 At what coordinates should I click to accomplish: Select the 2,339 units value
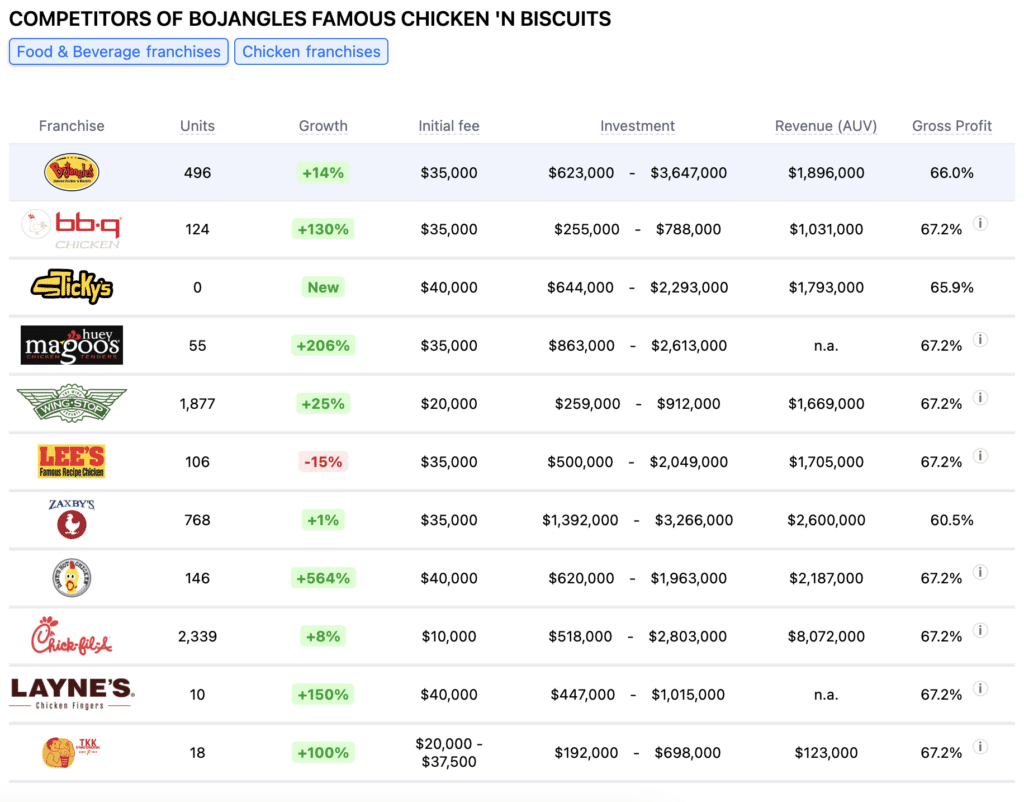click(x=197, y=636)
